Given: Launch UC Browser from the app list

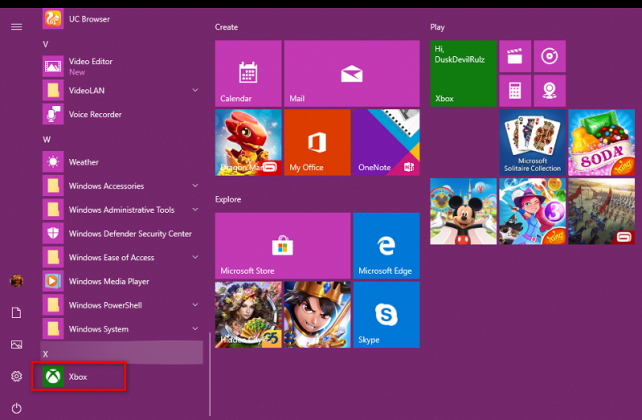Looking at the screenshot, I should tap(122, 19).
